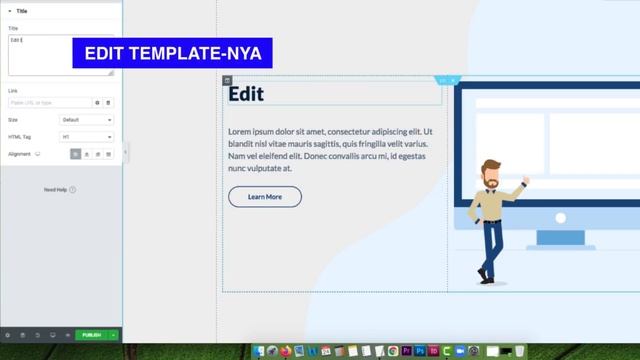Open Finder from the dock
640x360 pixels.
click(x=258, y=351)
